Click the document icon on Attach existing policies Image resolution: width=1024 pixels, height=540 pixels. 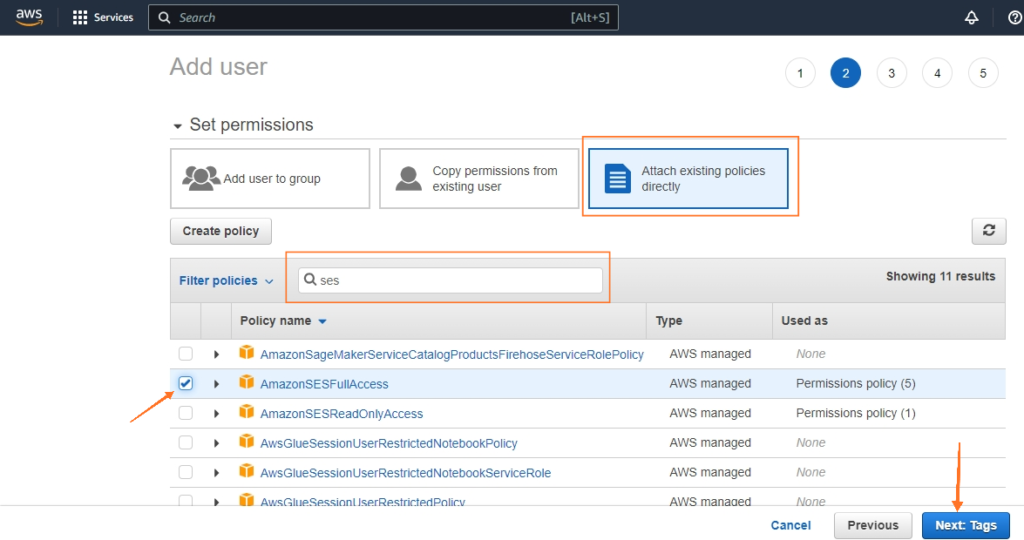(618, 178)
